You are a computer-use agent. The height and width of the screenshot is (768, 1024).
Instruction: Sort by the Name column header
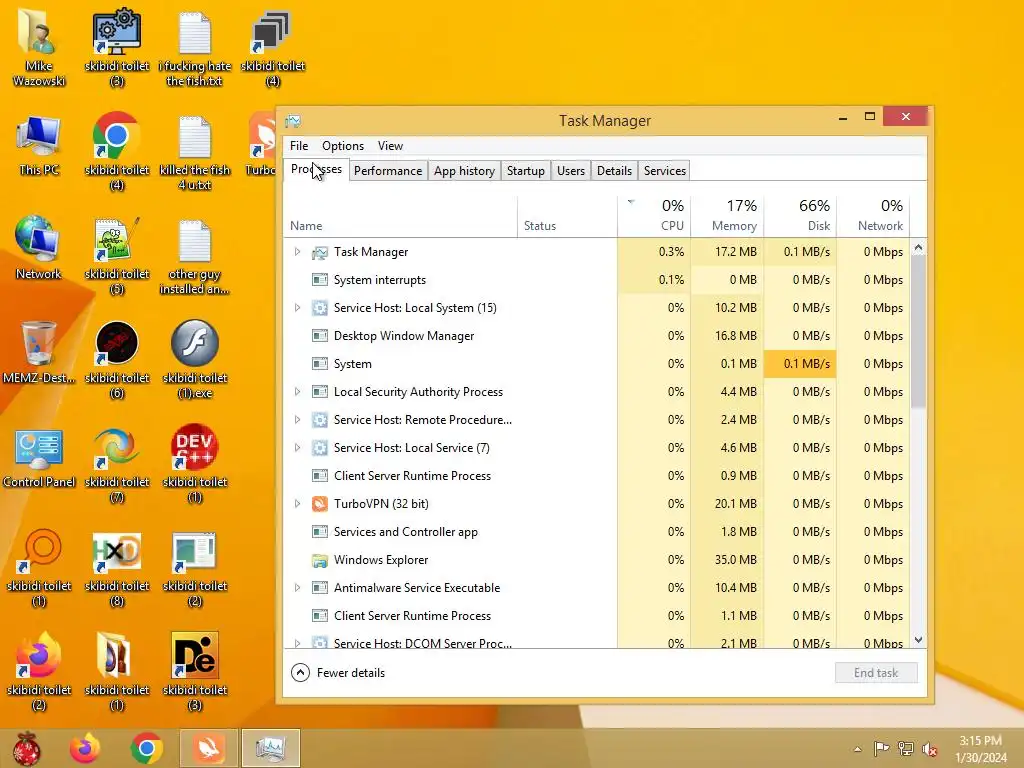401,216
